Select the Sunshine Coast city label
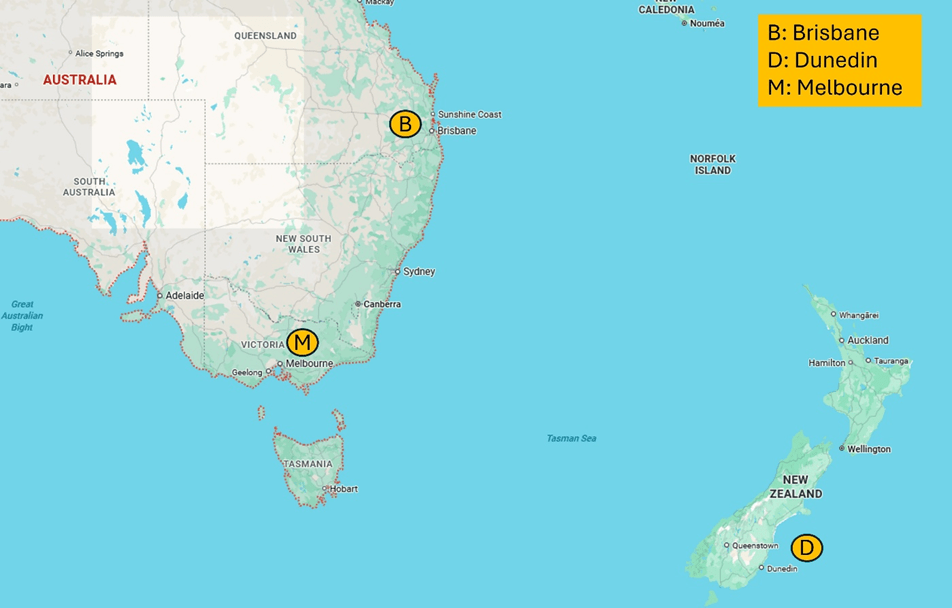 (469, 114)
